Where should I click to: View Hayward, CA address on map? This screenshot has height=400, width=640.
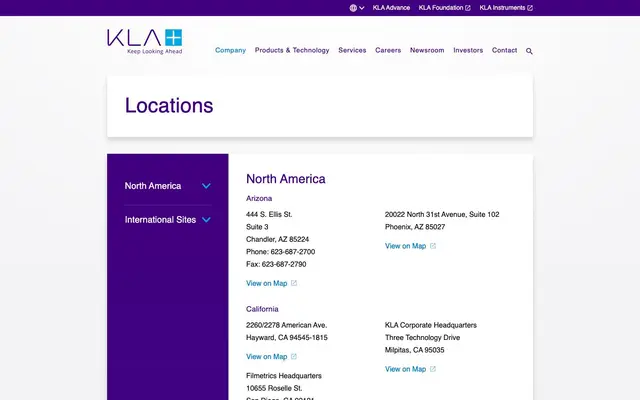267,357
